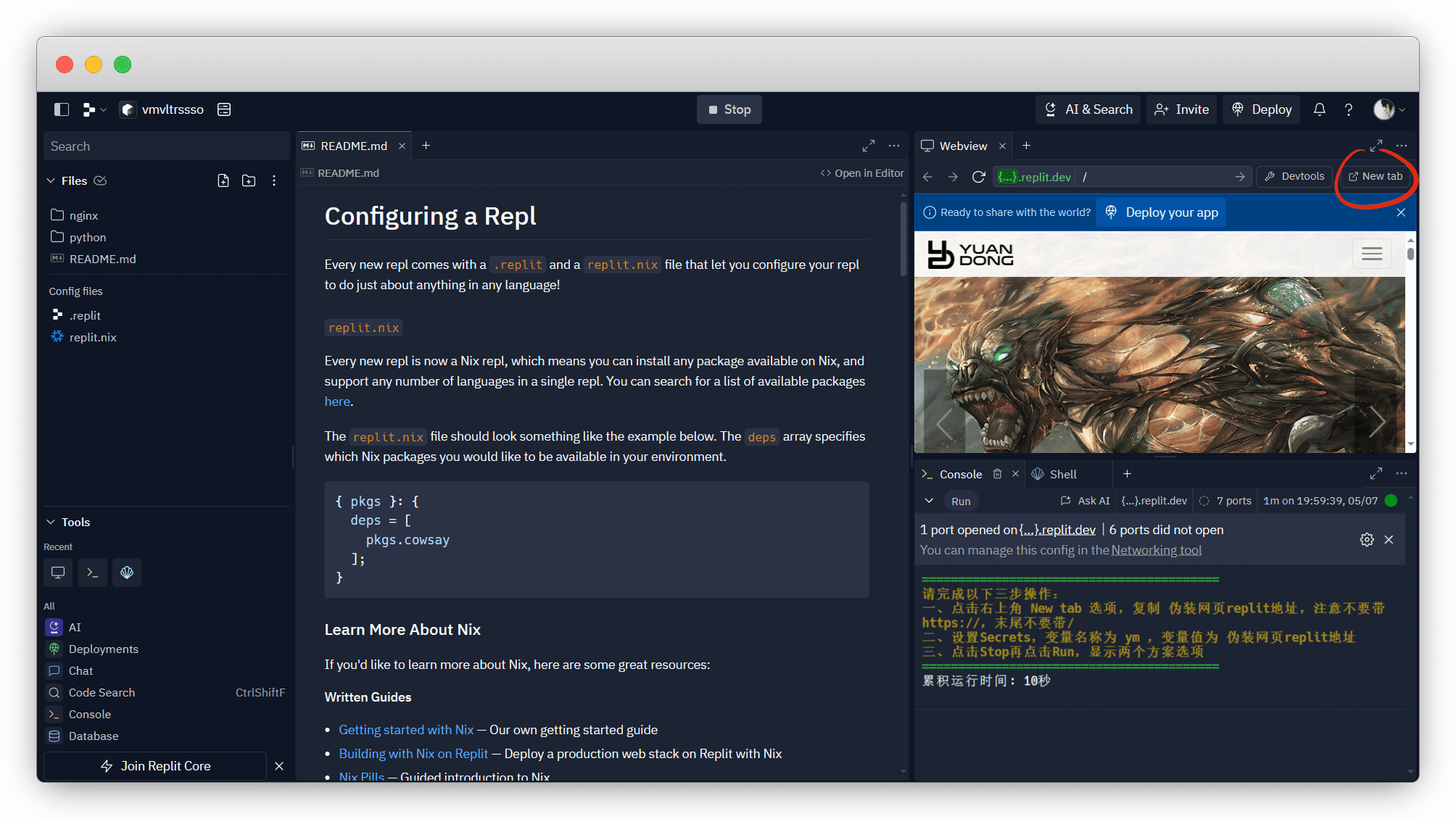Viewport: 1456px width, 819px height.
Task: Open the Files more options menu
Action: [x=274, y=180]
